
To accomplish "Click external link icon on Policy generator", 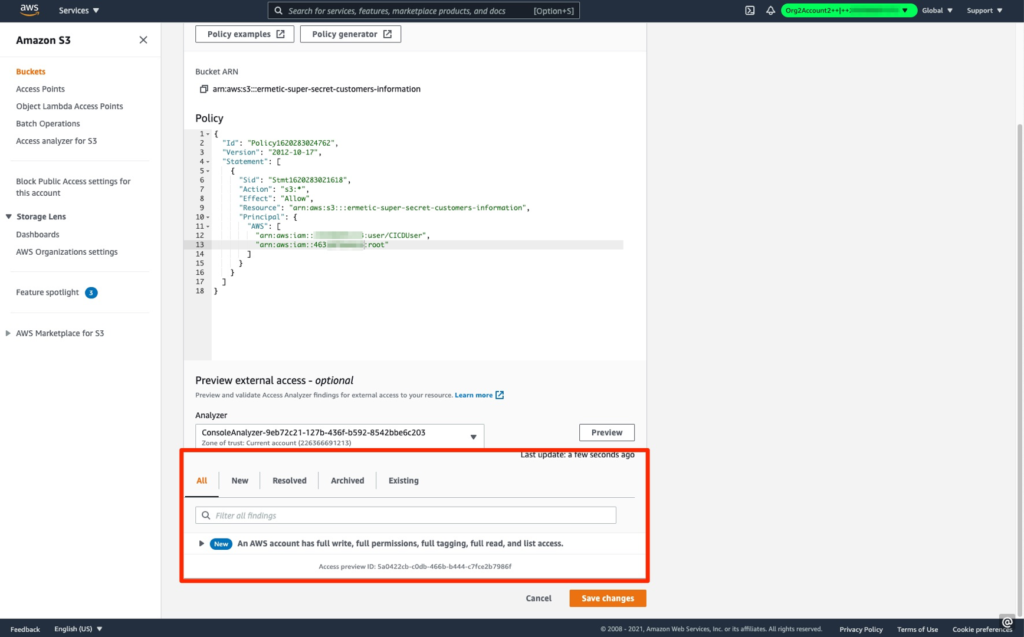I will click(x=387, y=34).
